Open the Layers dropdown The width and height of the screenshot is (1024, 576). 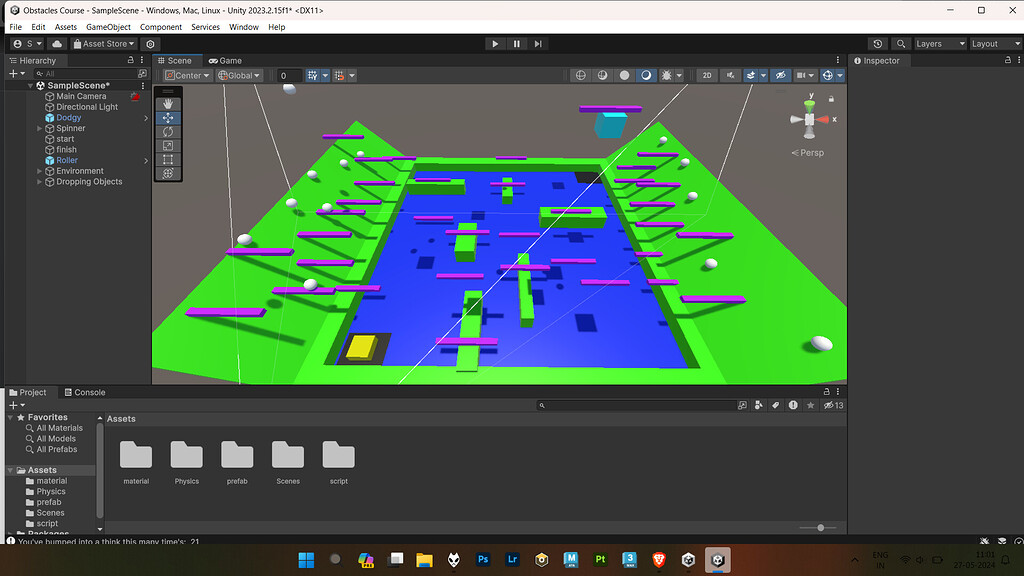click(940, 44)
